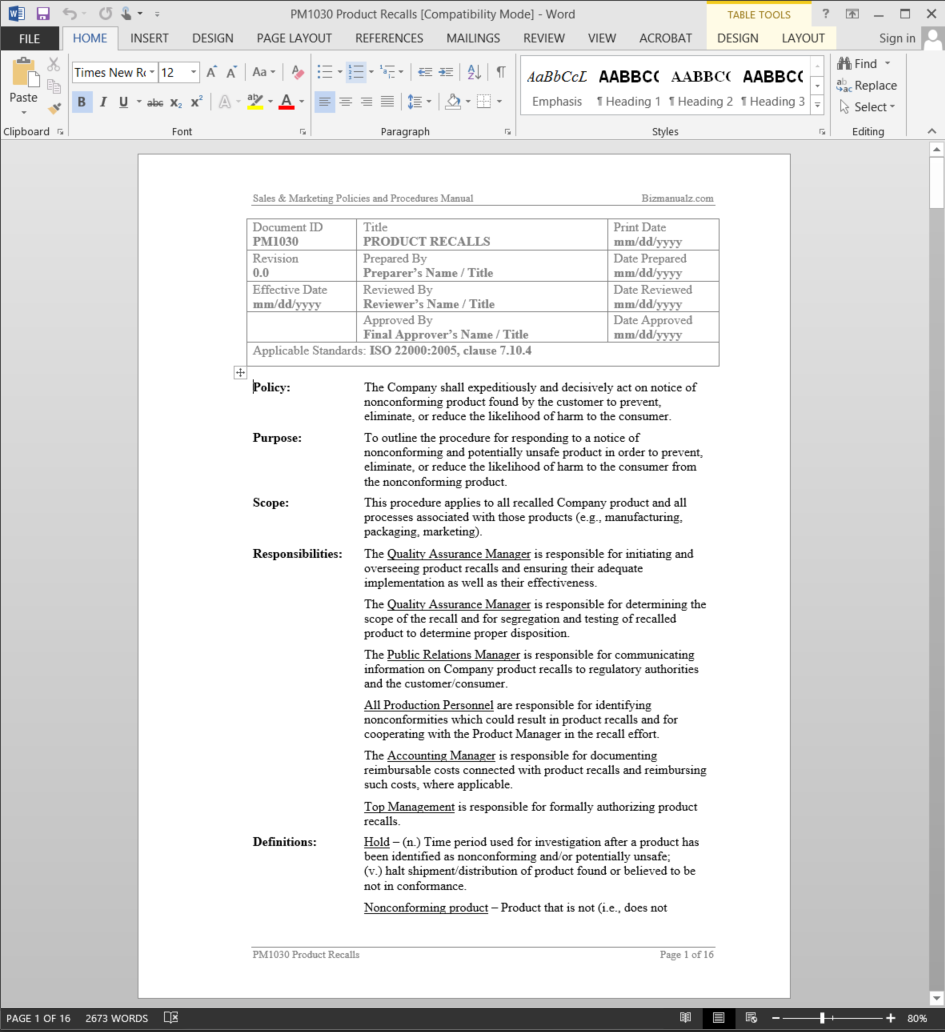This screenshot has width=945, height=1032.
Task: Center-align text with the Center icon
Action: pyautogui.click(x=345, y=102)
